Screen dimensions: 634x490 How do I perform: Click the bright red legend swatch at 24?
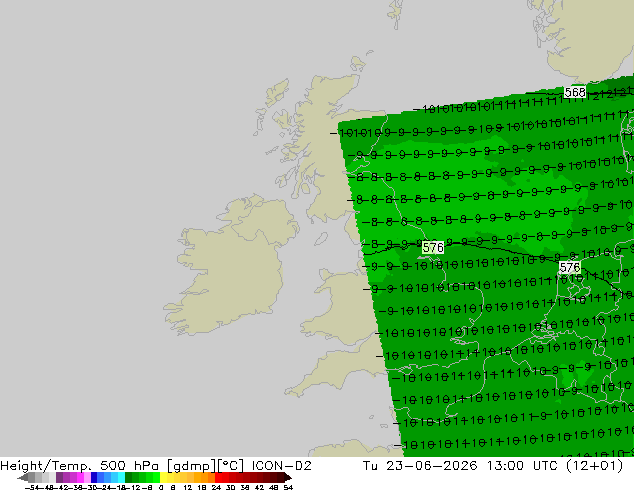click(x=218, y=477)
